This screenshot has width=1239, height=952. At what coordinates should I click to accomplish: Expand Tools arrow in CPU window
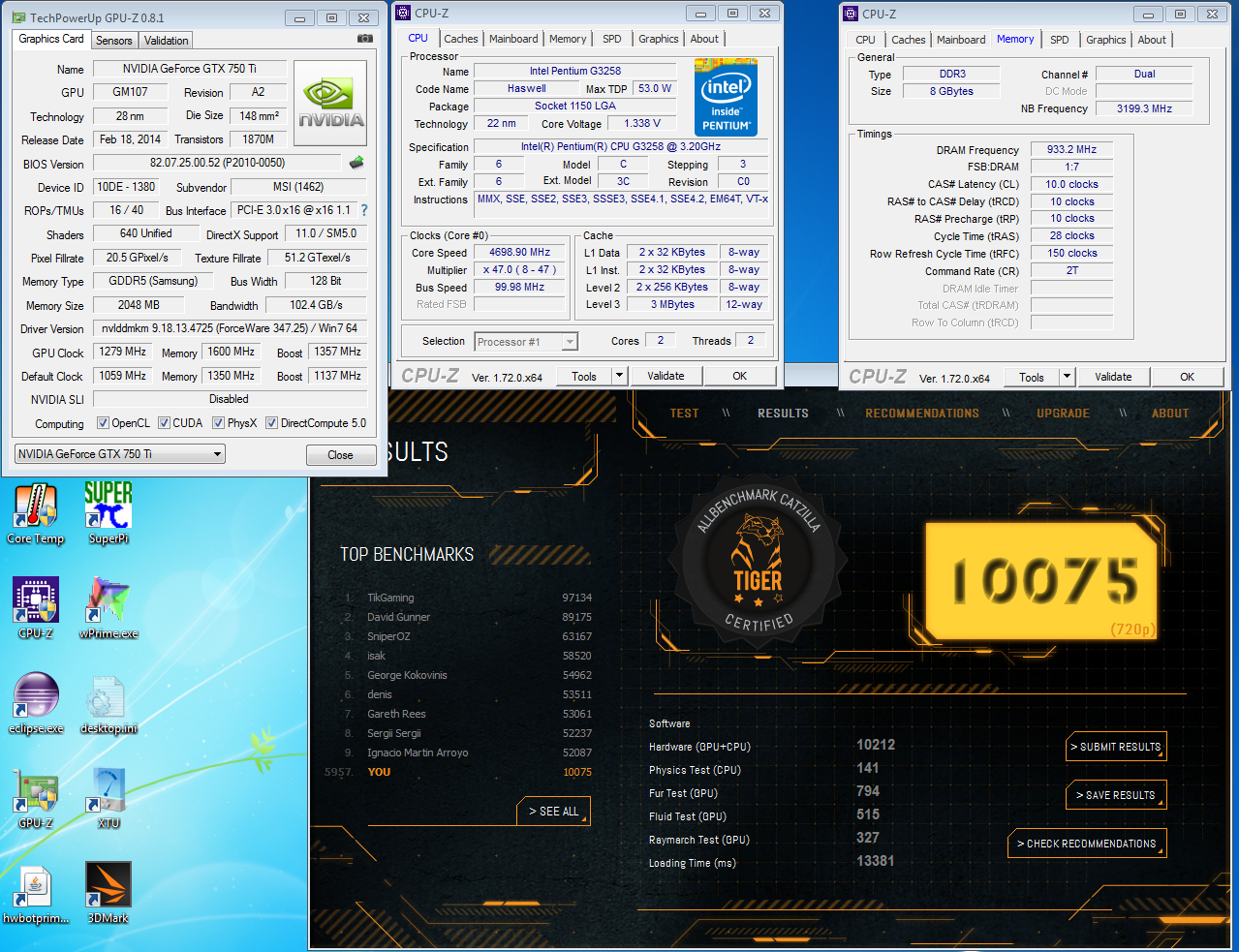(x=619, y=376)
